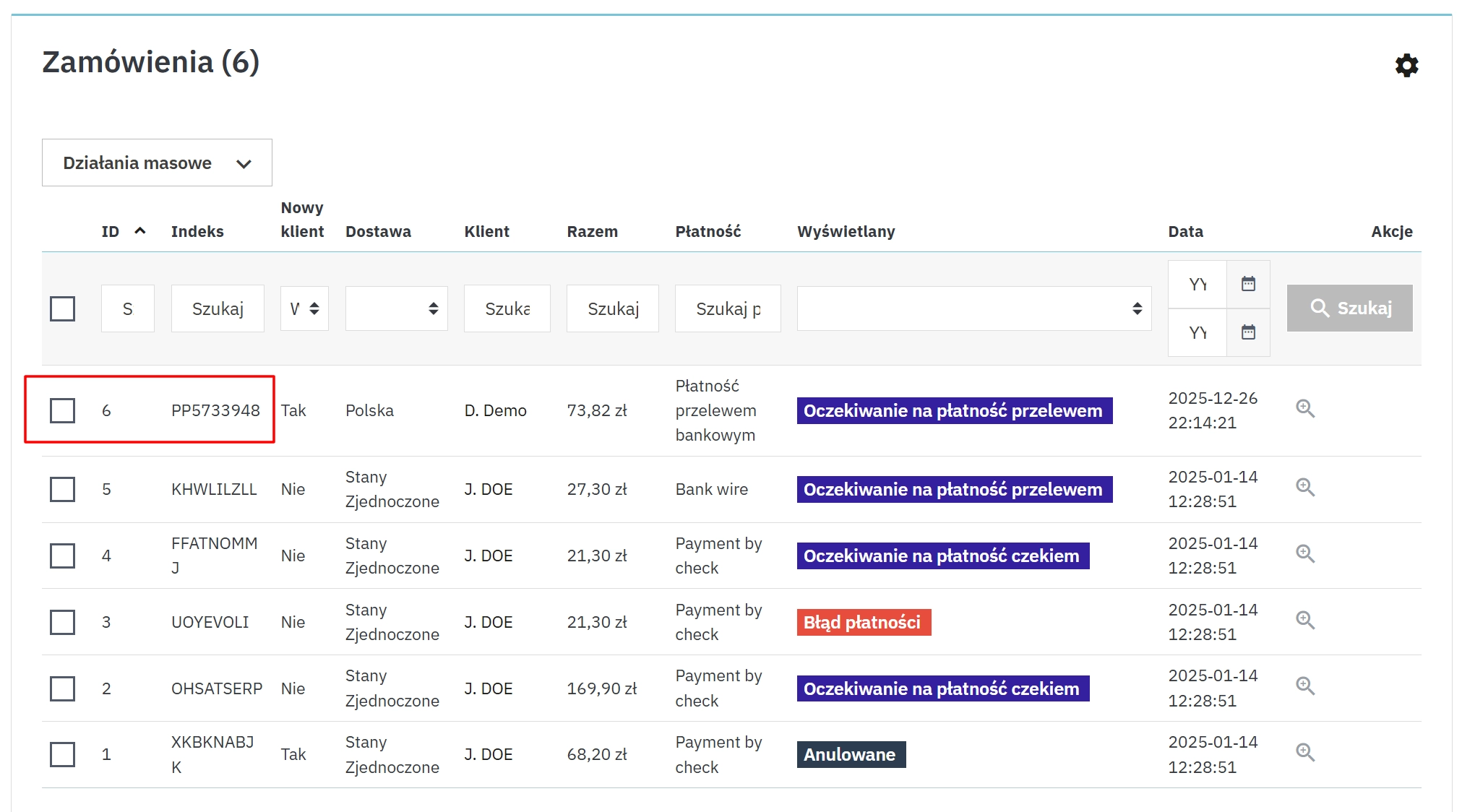The image size is (1462, 812).
Task: Click the Klient search input field
Action: coord(507,308)
